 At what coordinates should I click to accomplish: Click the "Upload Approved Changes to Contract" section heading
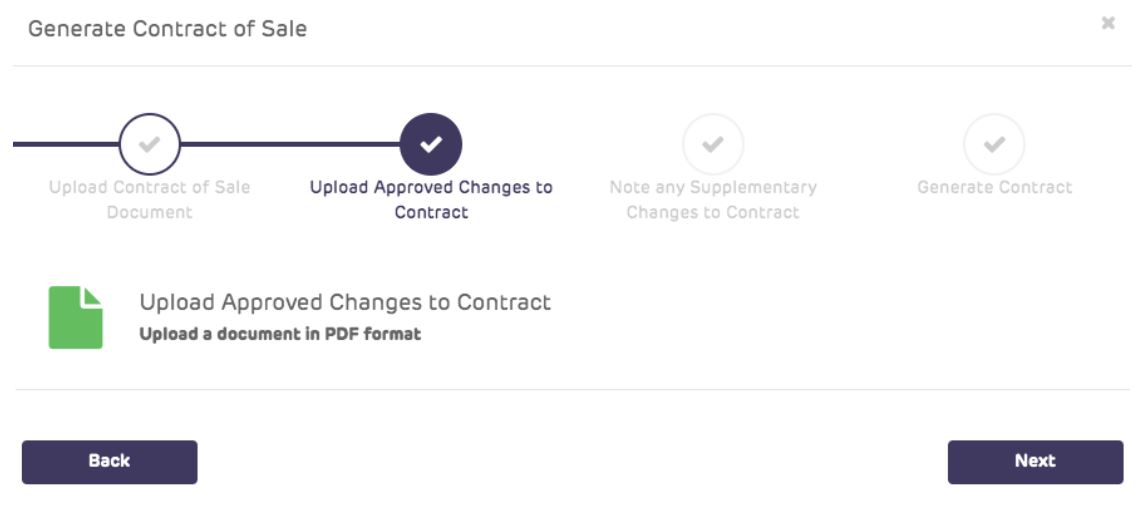coord(345,302)
